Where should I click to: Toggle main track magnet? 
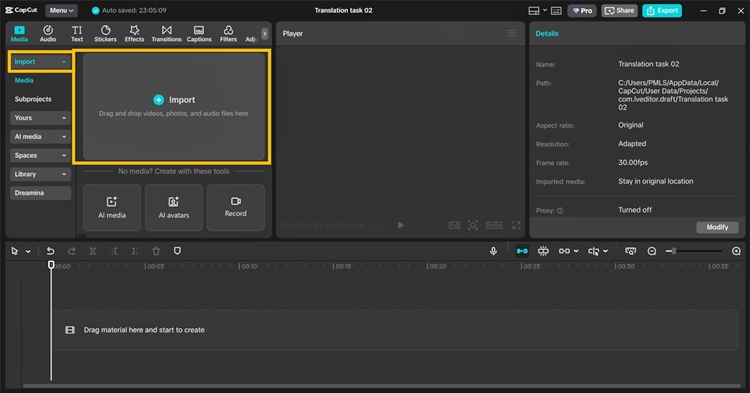point(522,251)
